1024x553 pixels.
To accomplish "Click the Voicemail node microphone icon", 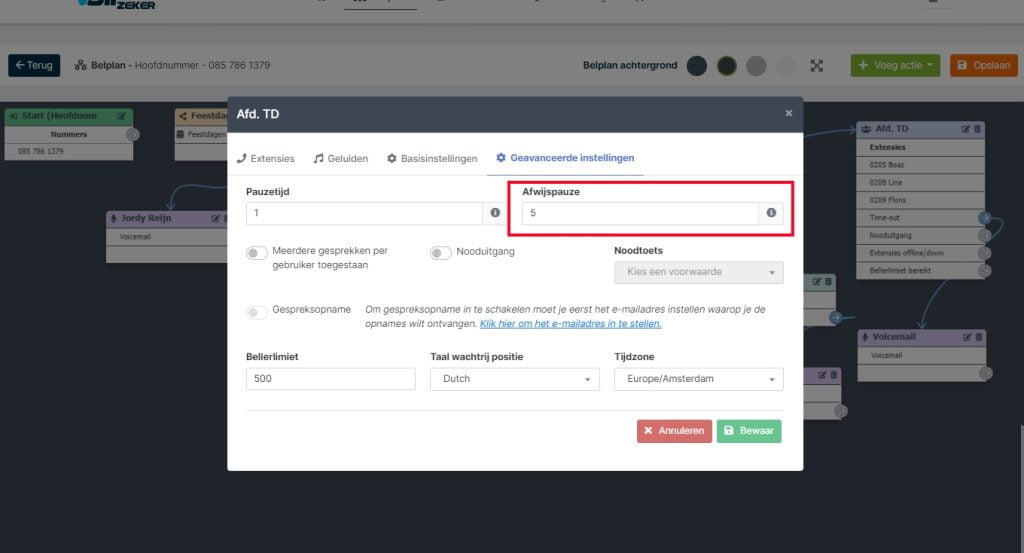I will [x=865, y=337].
